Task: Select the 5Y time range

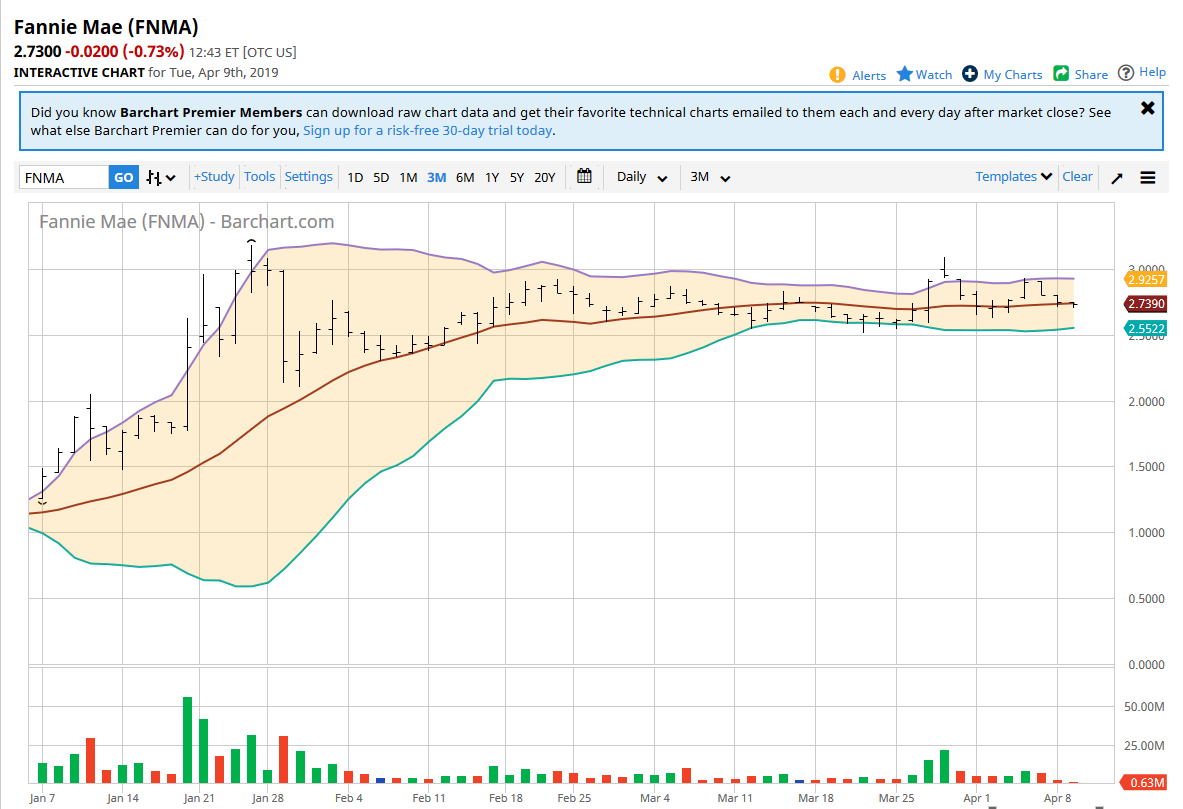Action: tap(517, 177)
